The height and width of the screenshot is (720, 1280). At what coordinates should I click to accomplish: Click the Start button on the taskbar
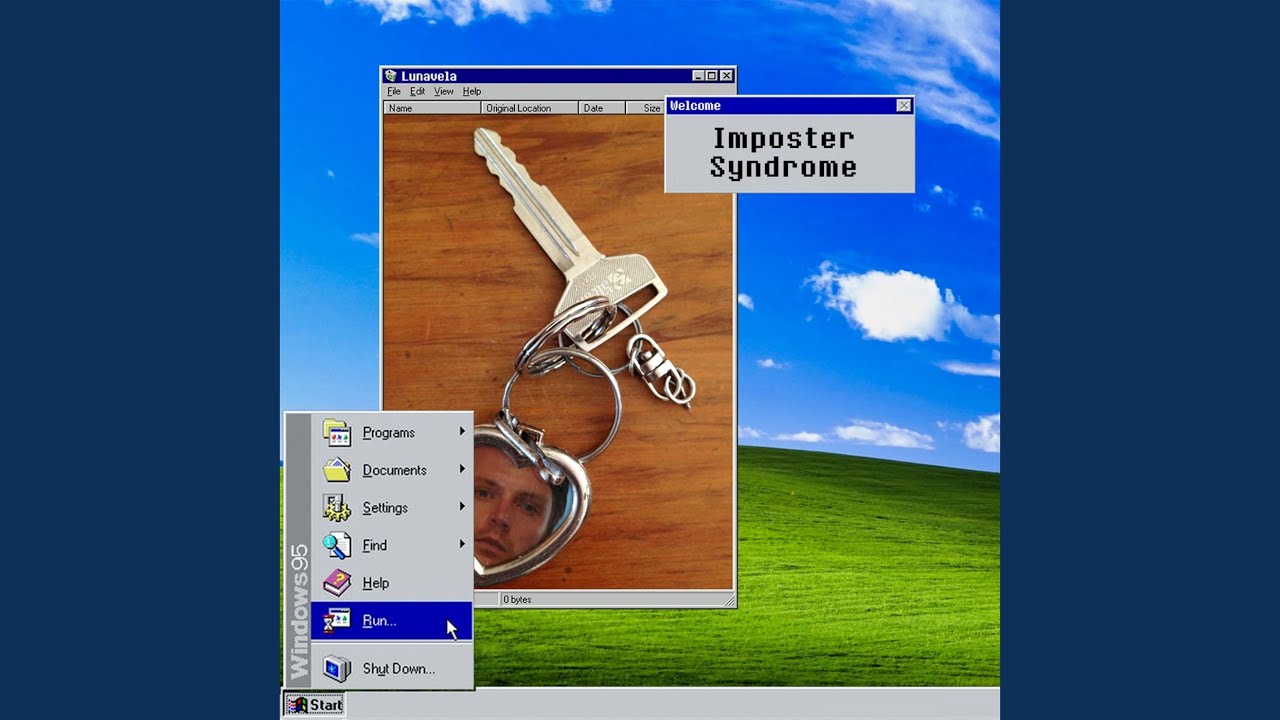315,704
